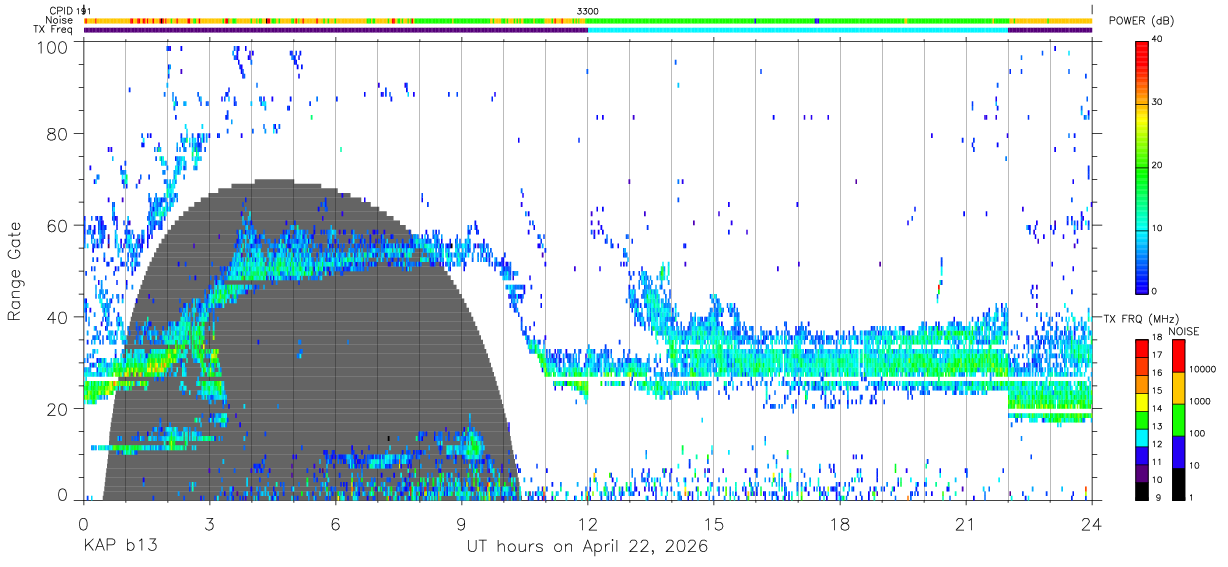Viewport: 1228px width, 567px height.
Task: Click the cyan segment of TX FRQ colorbar
Action: 1141,438
